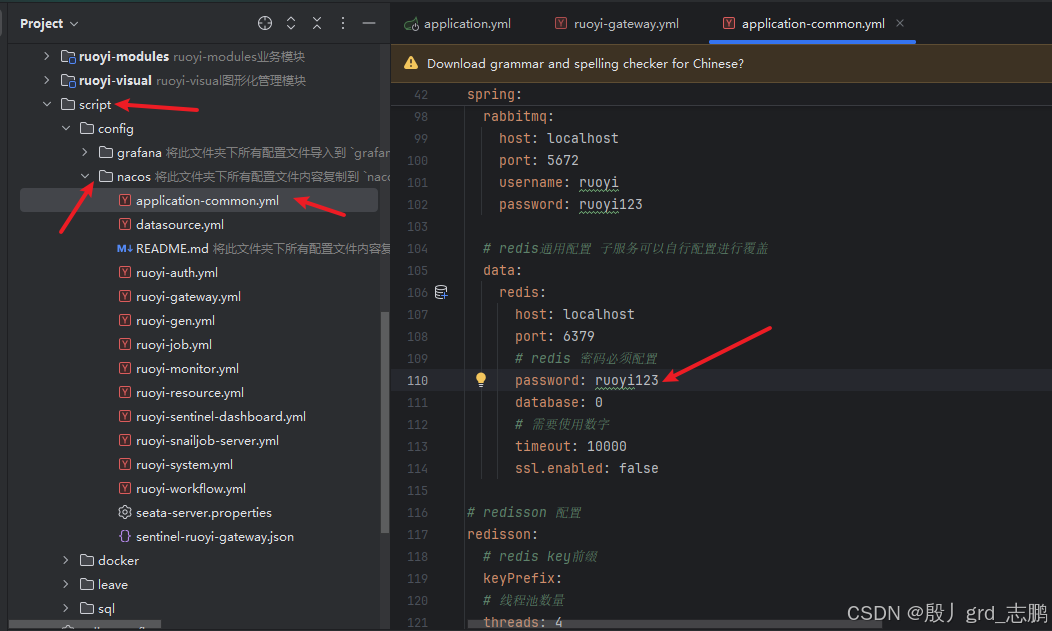Close the application-common.yml tab
Screen dimensions: 1052x631
click(x=900, y=23)
